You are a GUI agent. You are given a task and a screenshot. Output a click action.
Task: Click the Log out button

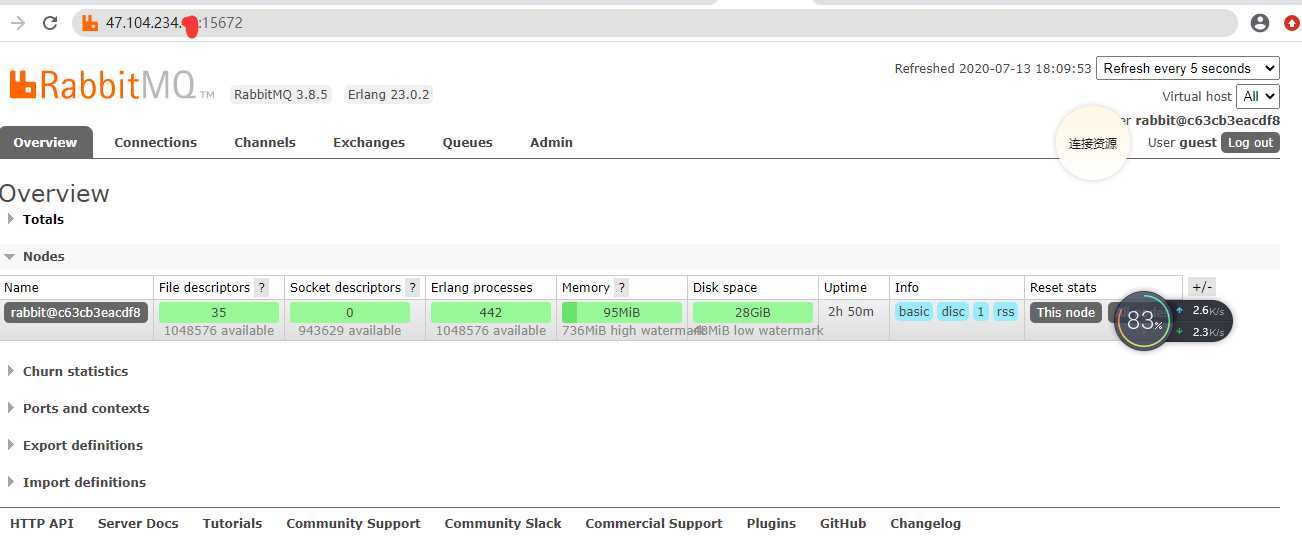coord(1250,142)
